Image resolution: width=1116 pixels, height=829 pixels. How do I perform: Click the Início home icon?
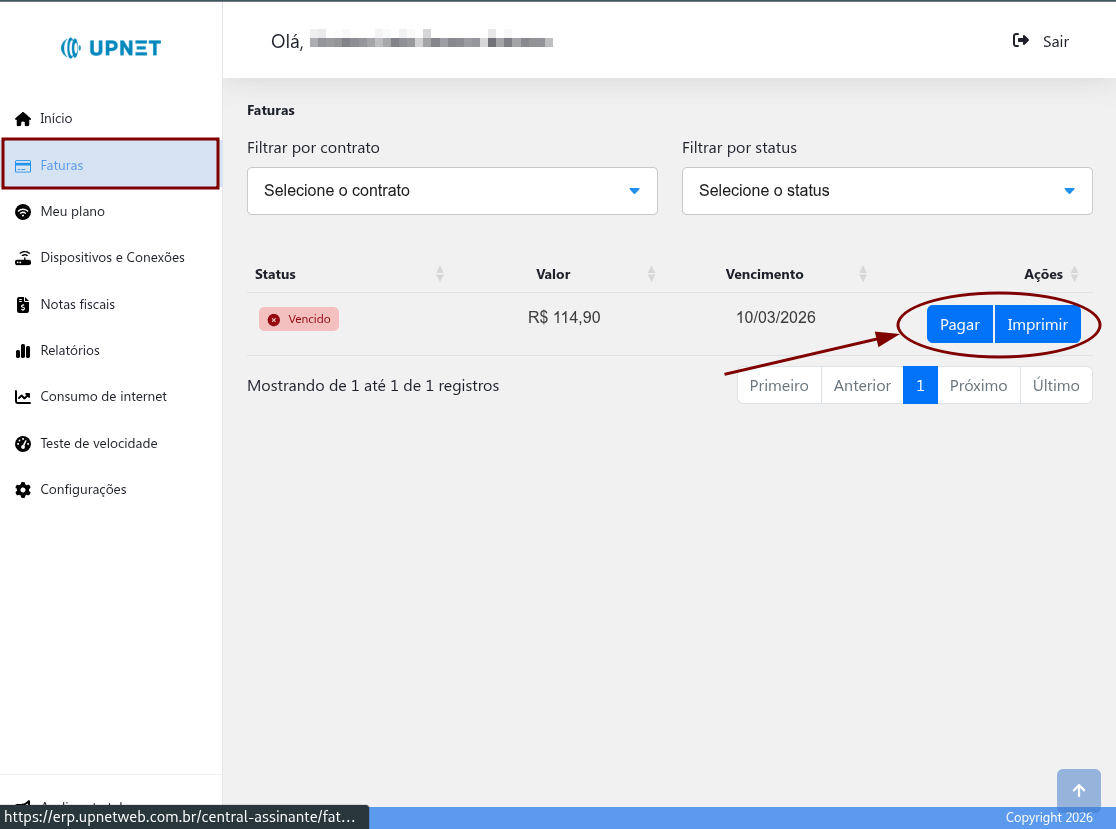click(23, 118)
